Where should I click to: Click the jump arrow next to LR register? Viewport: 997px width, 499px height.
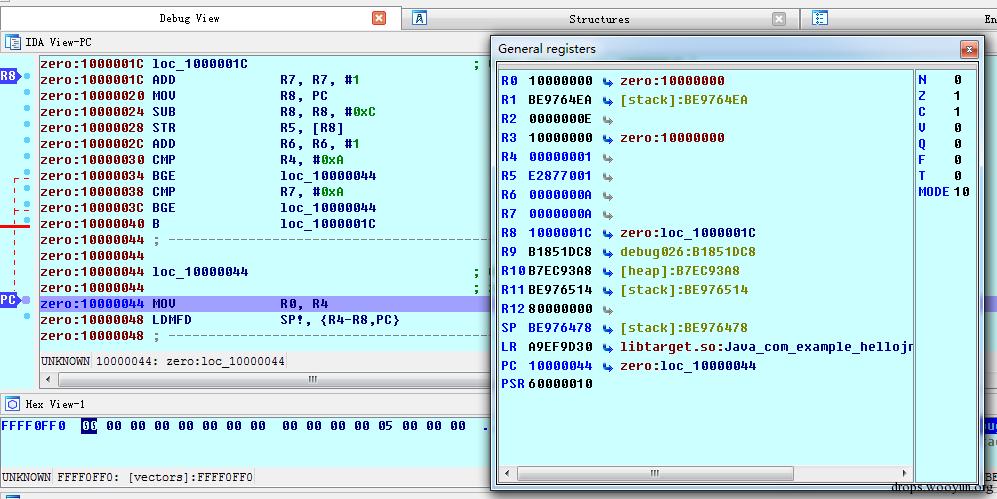pos(607,347)
